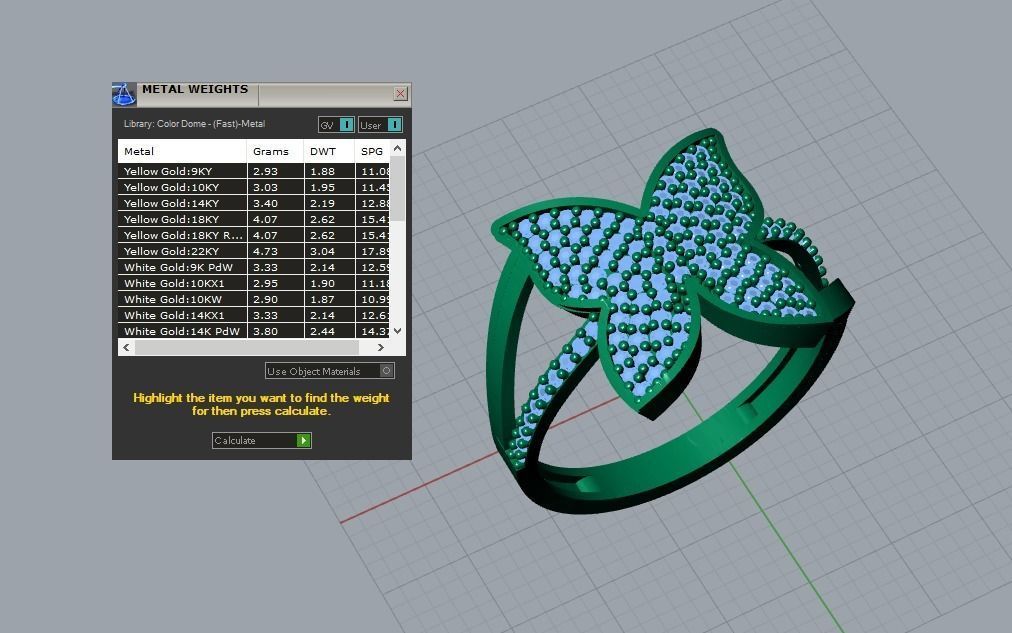Click the Metal Weights scale icon
1012x633 pixels.
click(124, 94)
